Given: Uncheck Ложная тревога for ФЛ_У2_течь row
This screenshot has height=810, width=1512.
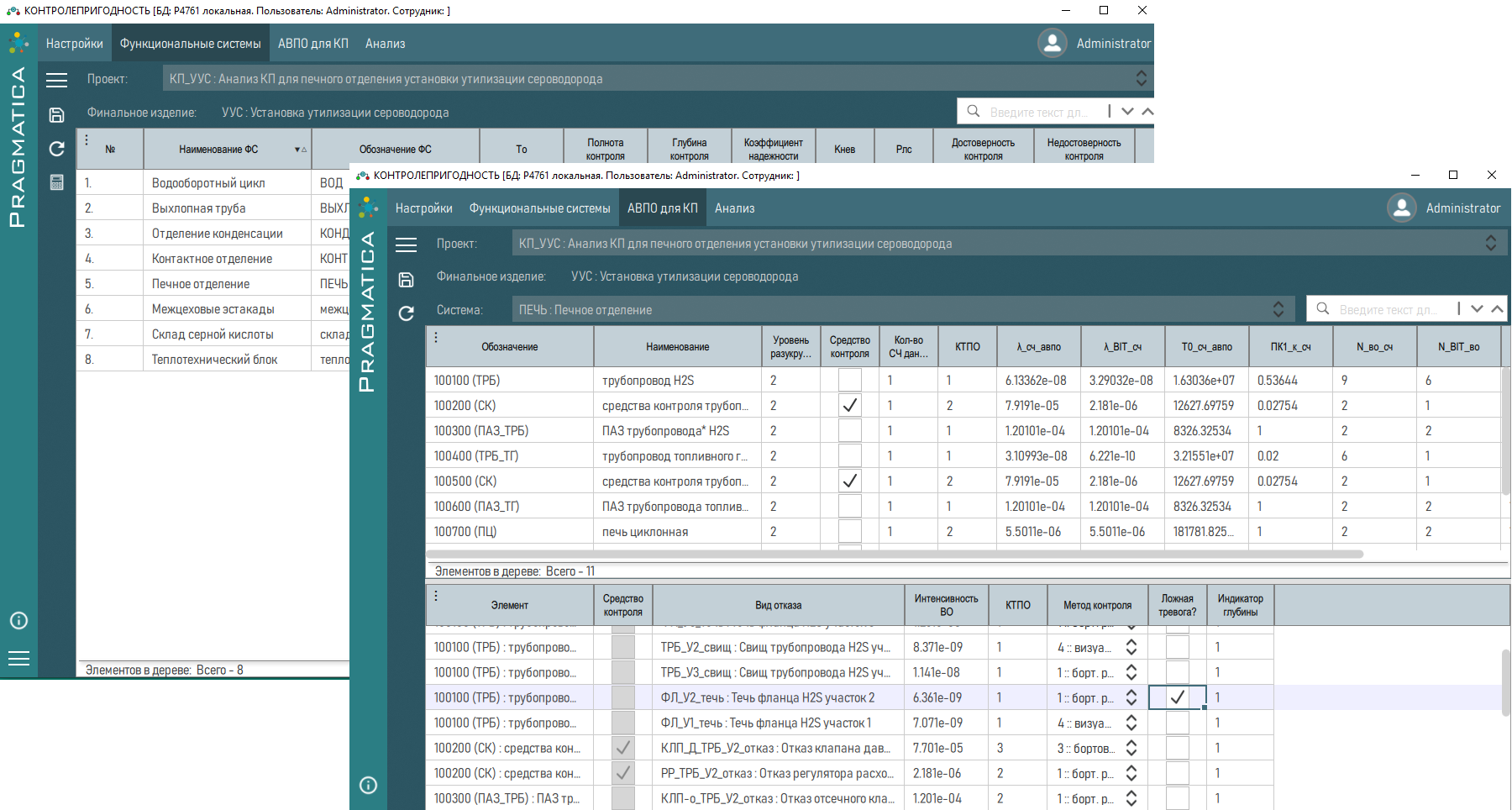Looking at the screenshot, I should [1177, 697].
